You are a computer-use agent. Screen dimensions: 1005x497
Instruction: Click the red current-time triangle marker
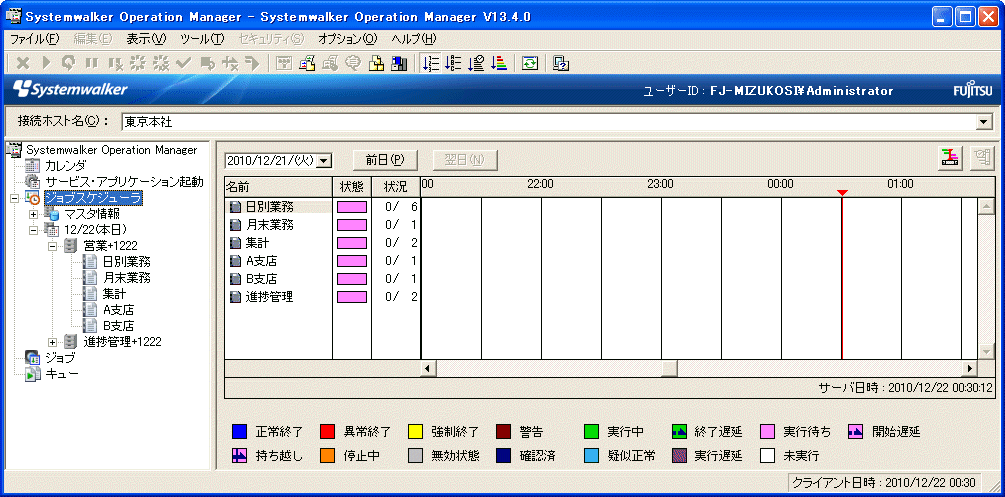(842, 192)
